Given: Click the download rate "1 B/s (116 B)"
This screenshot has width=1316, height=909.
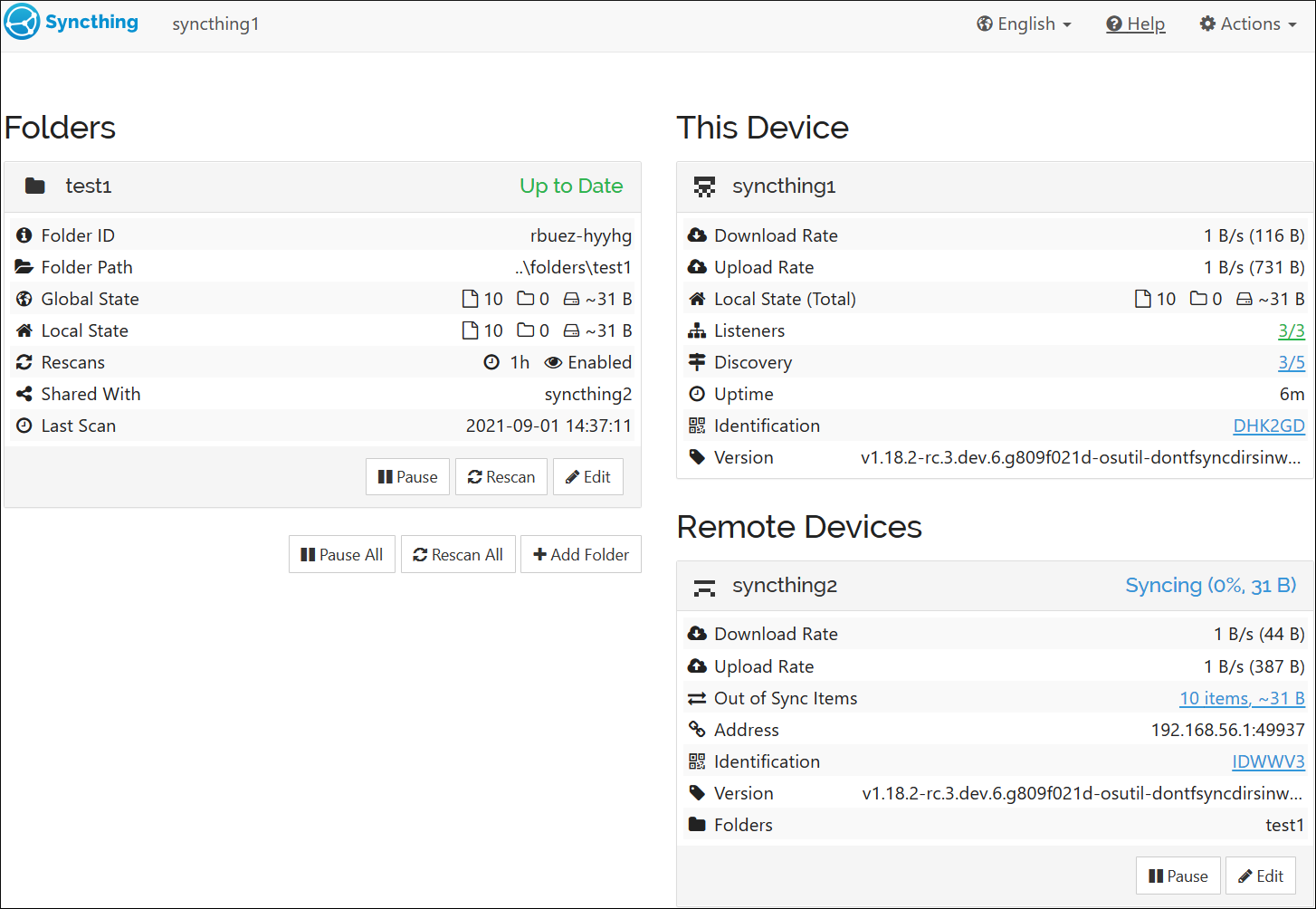Looking at the screenshot, I should pyautogui.click(x=1254, y=235).
